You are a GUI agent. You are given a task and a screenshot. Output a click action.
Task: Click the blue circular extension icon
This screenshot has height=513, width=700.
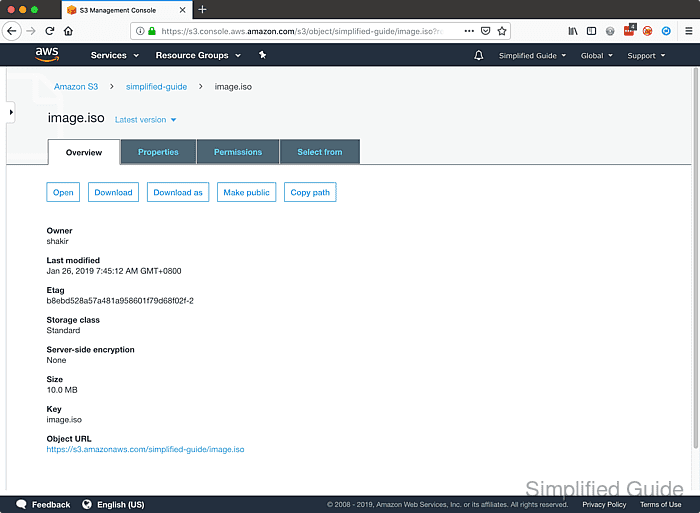[x=666, y=31]
